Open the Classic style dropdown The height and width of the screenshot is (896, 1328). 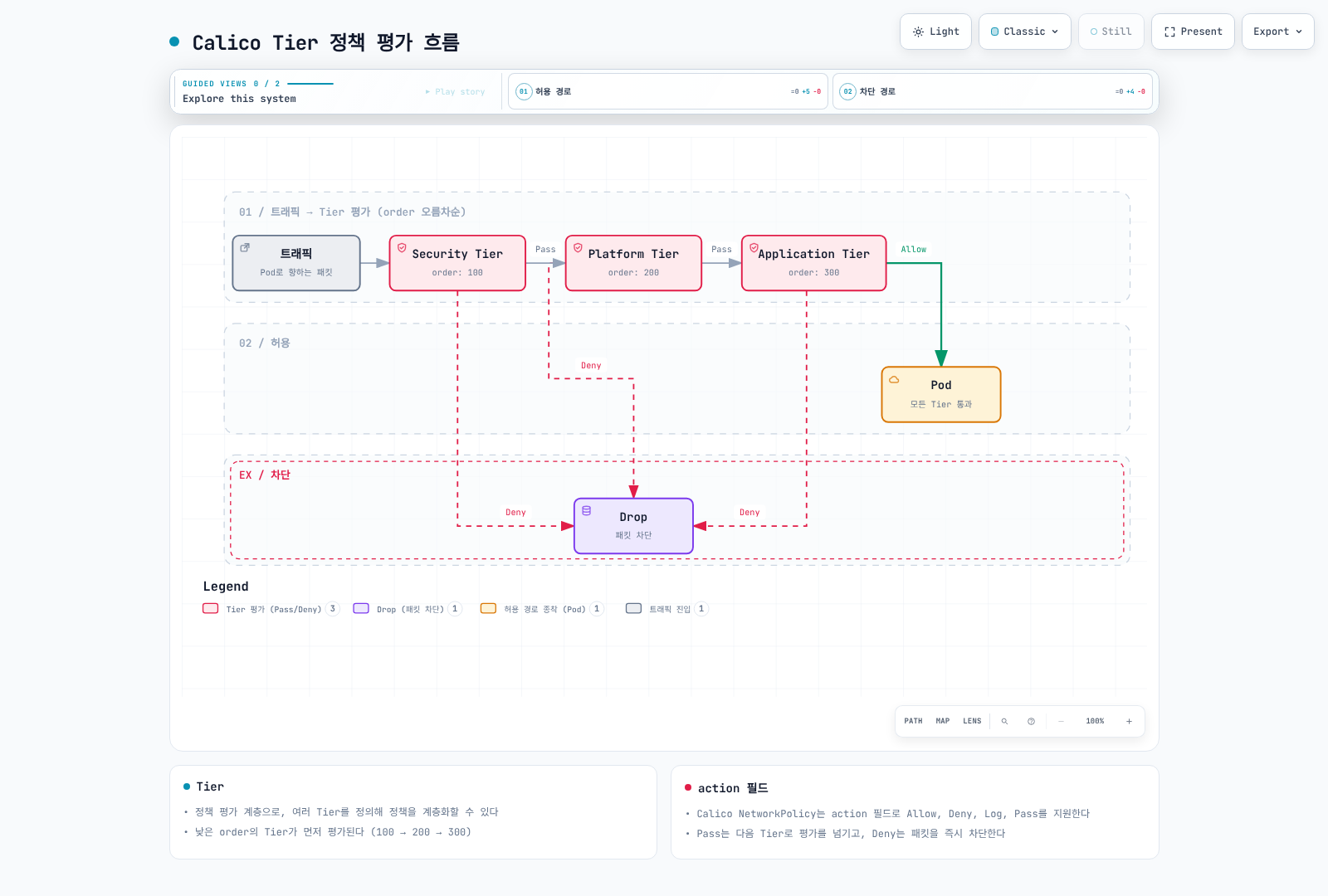point(1024,32)
